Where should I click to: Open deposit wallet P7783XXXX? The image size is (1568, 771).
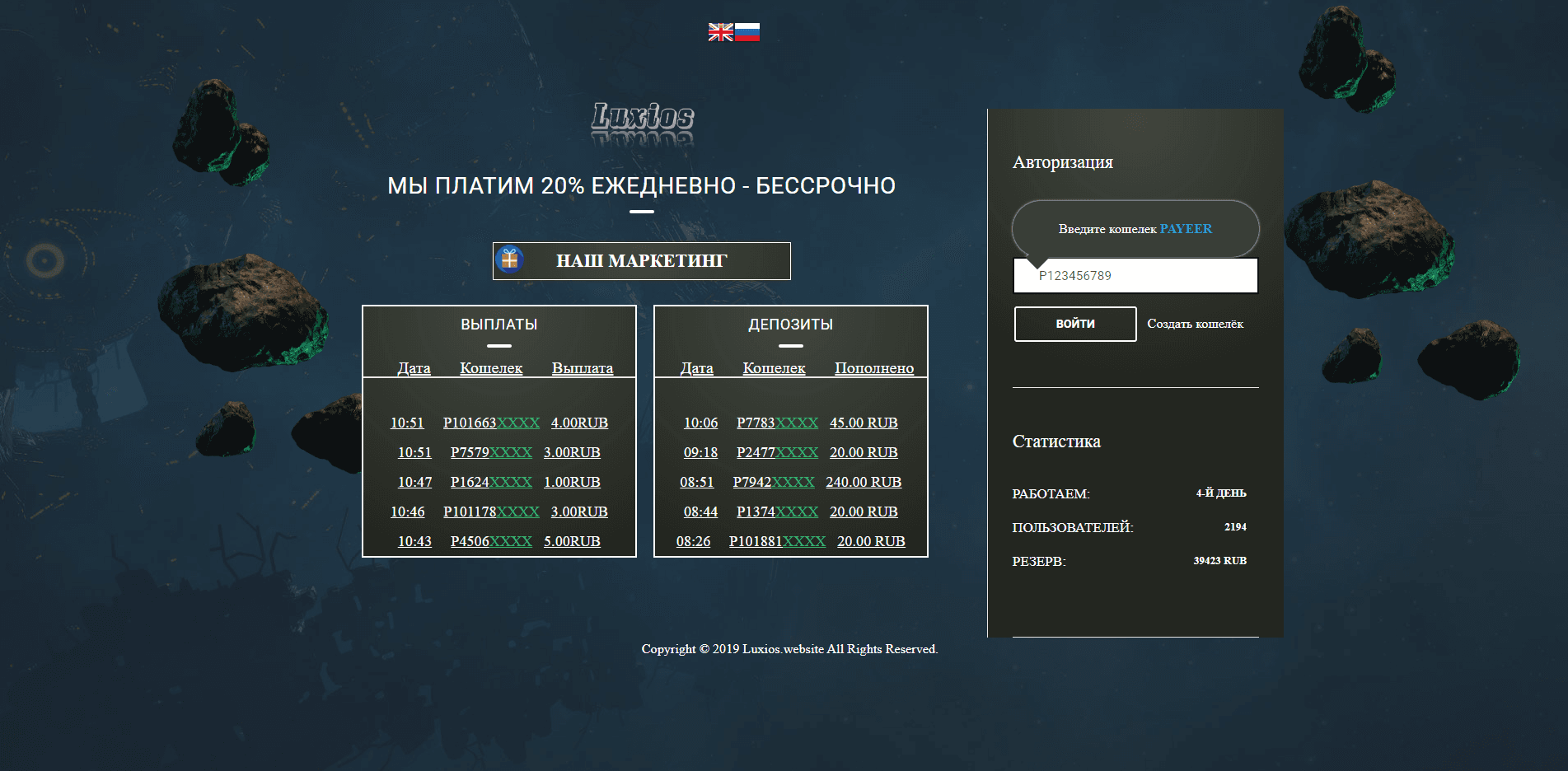(777, 423)
